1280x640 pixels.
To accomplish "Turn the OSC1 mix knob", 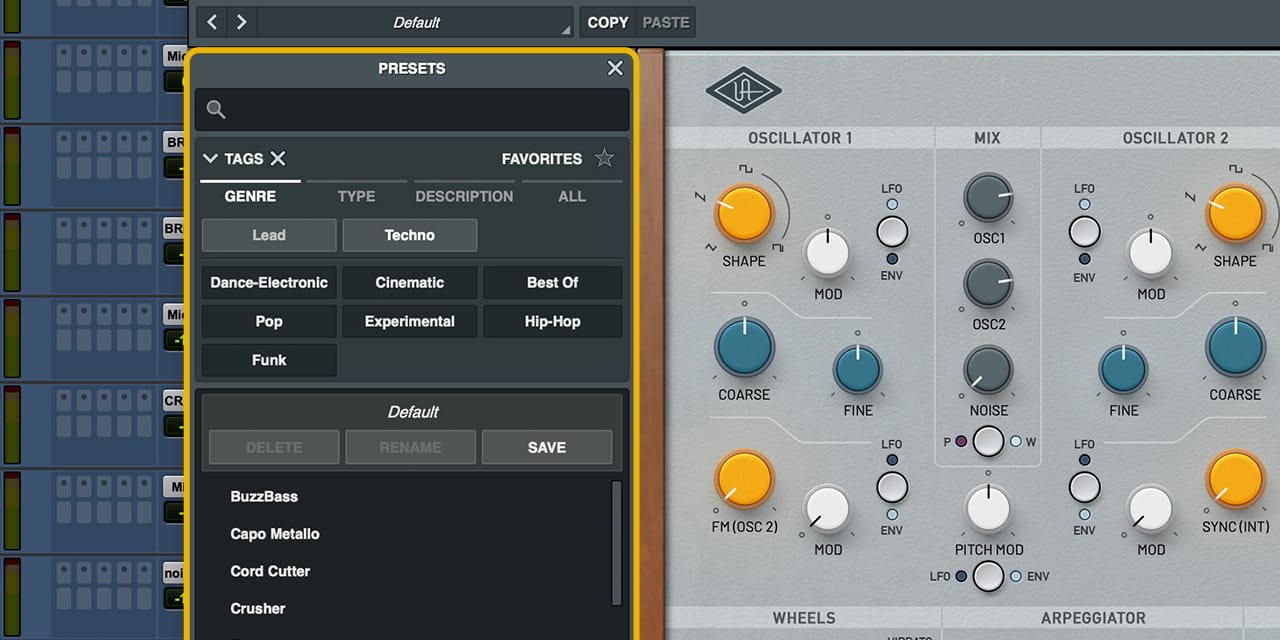I will click(x=988, y=197).
